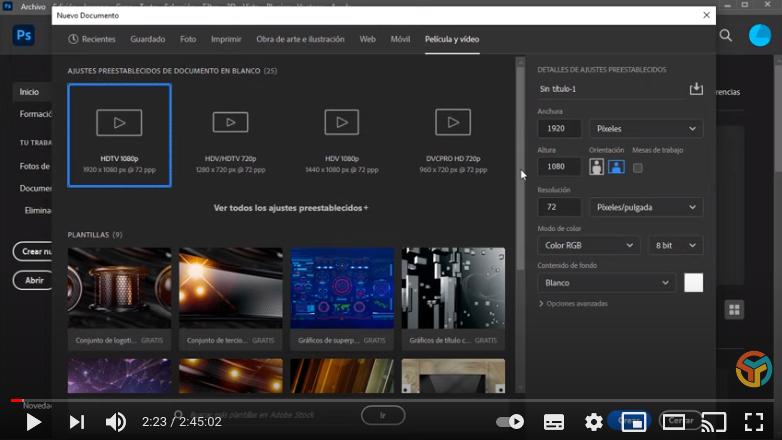This screenshot has width=782, height=440.
Task: Play the video
Action: [x=33, y=422]
